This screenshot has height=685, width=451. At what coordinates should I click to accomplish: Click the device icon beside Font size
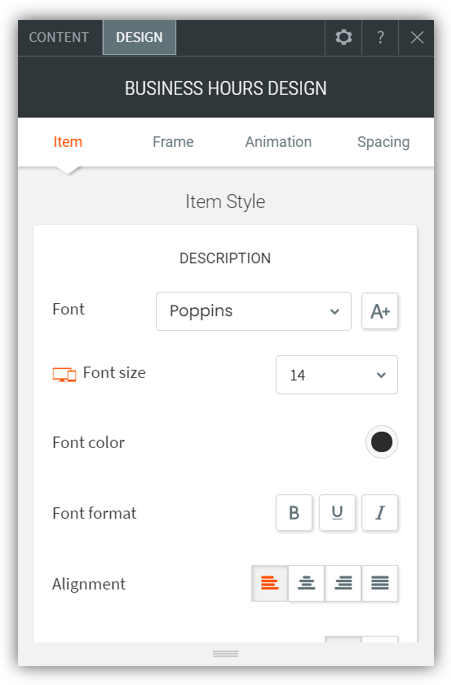coord(64,374)
